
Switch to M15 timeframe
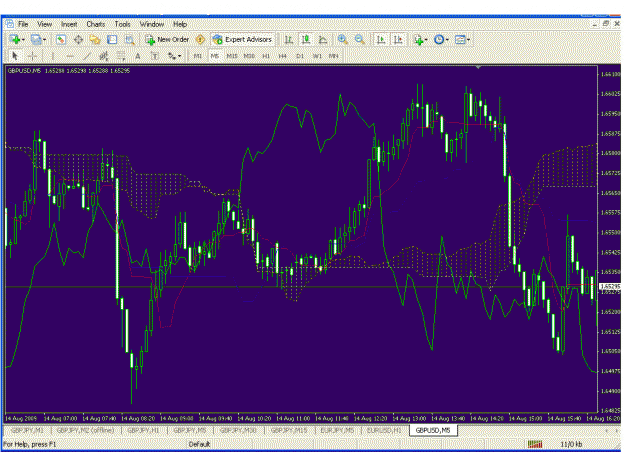(x=232, y=56)
